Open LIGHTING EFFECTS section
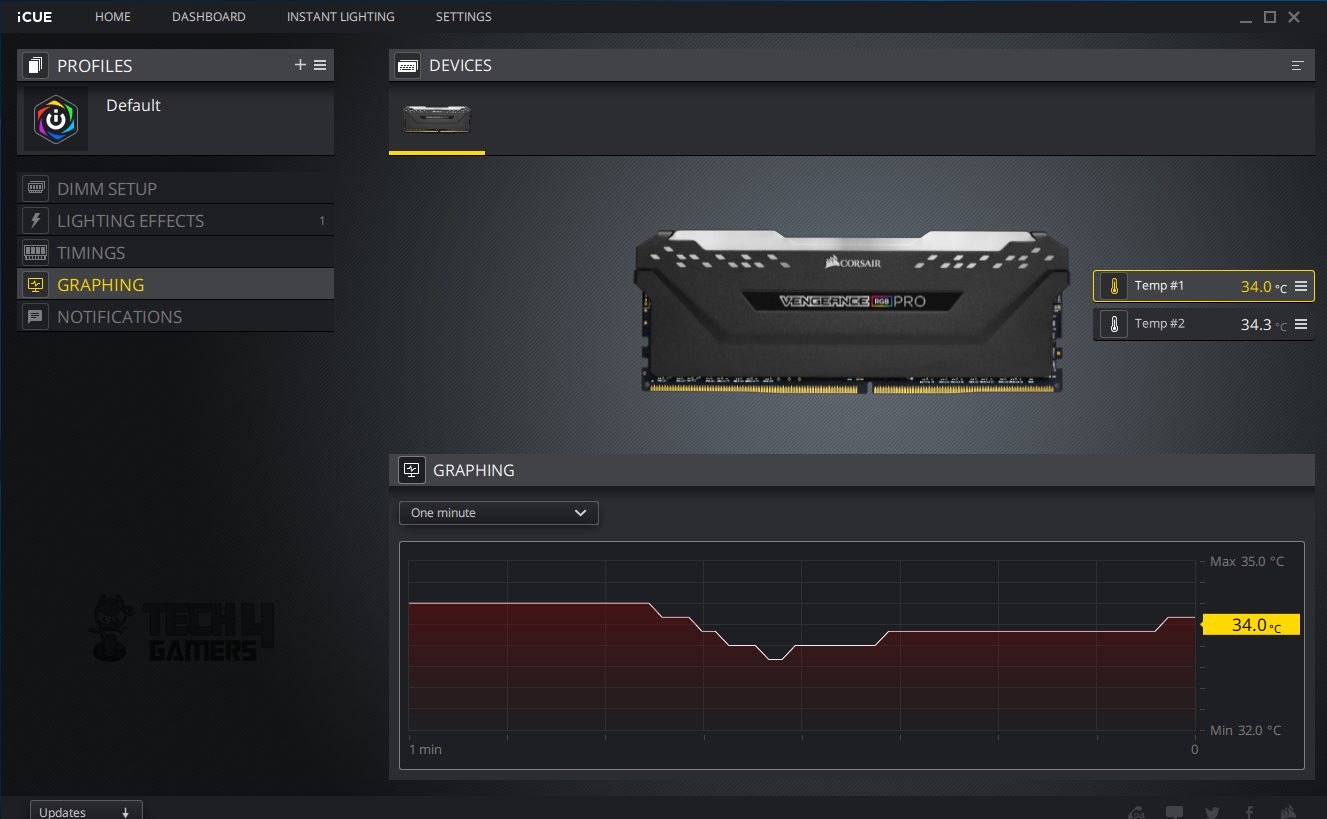This screenshot has width=1327, height=819. (x=175, y=220)
